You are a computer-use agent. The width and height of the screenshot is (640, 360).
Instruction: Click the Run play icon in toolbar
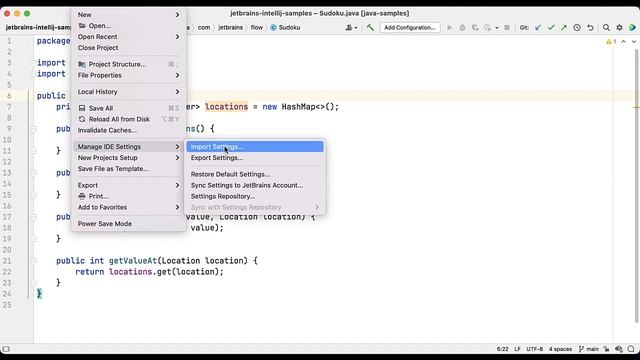click(449, 27)
